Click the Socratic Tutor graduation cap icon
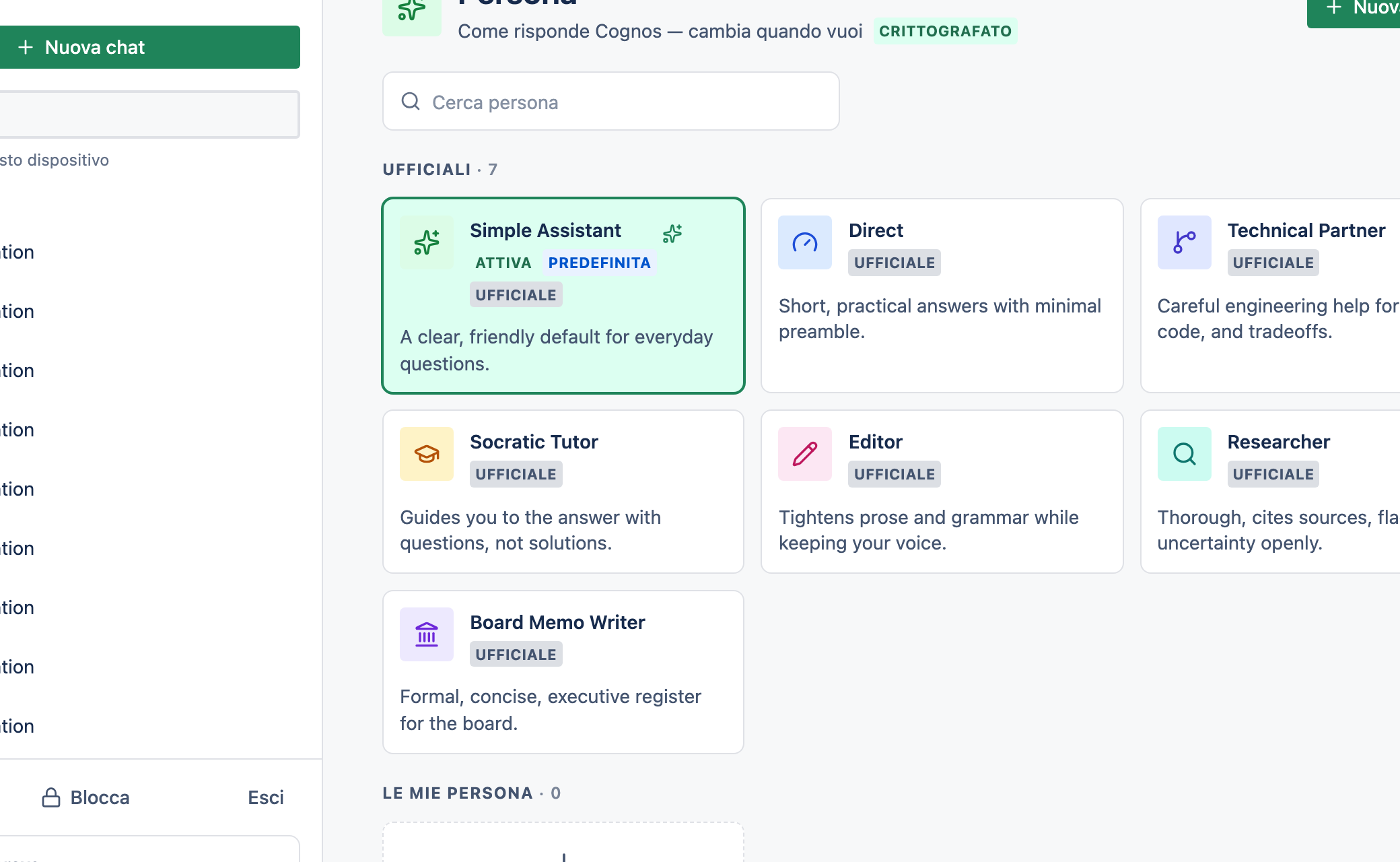Viewport: 1400px width, 862px height. (x=427, y=454)
